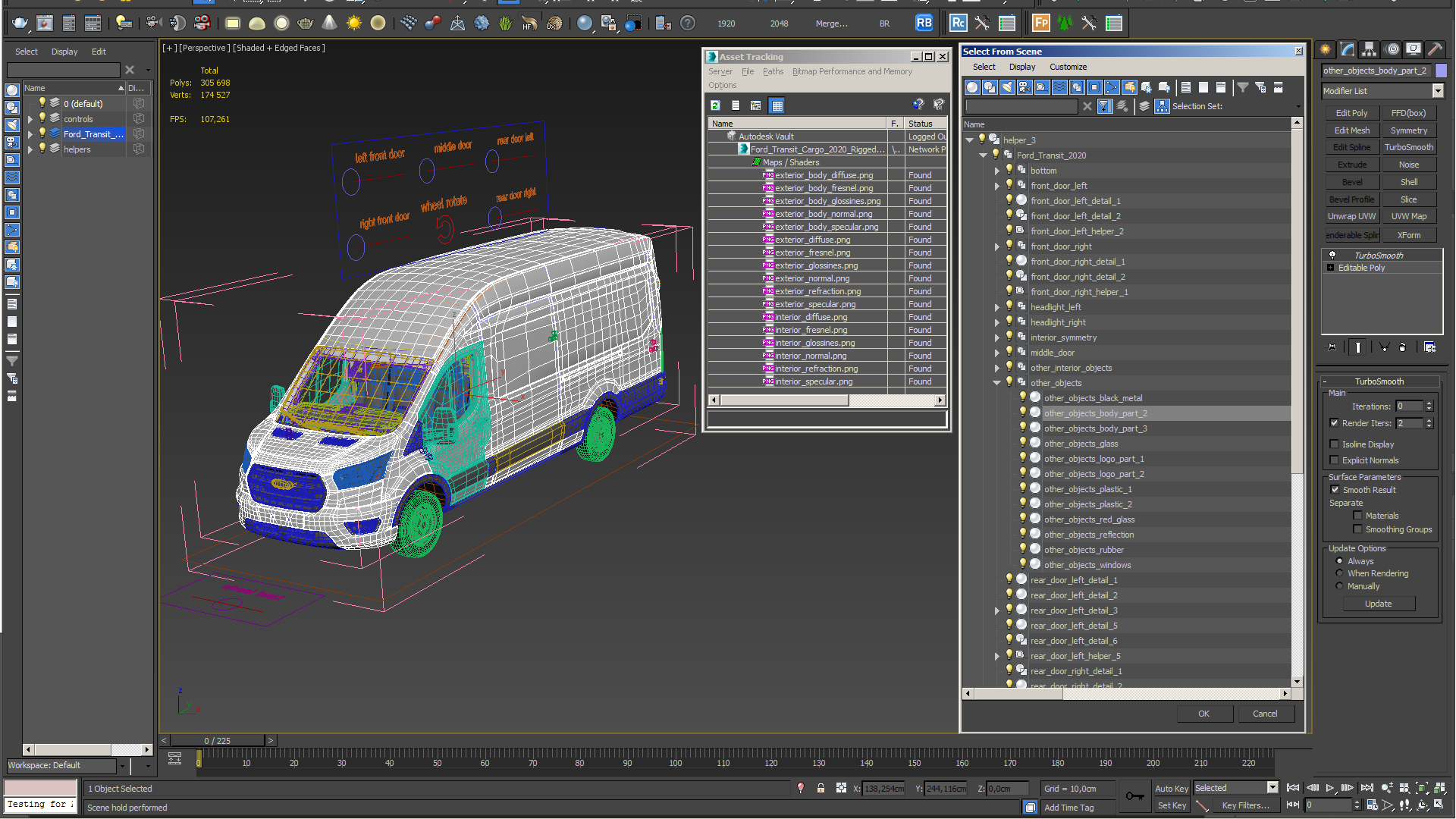Go to End frame playback button
This screenshot has width=1456, height=819.
tap(1367, 789)
